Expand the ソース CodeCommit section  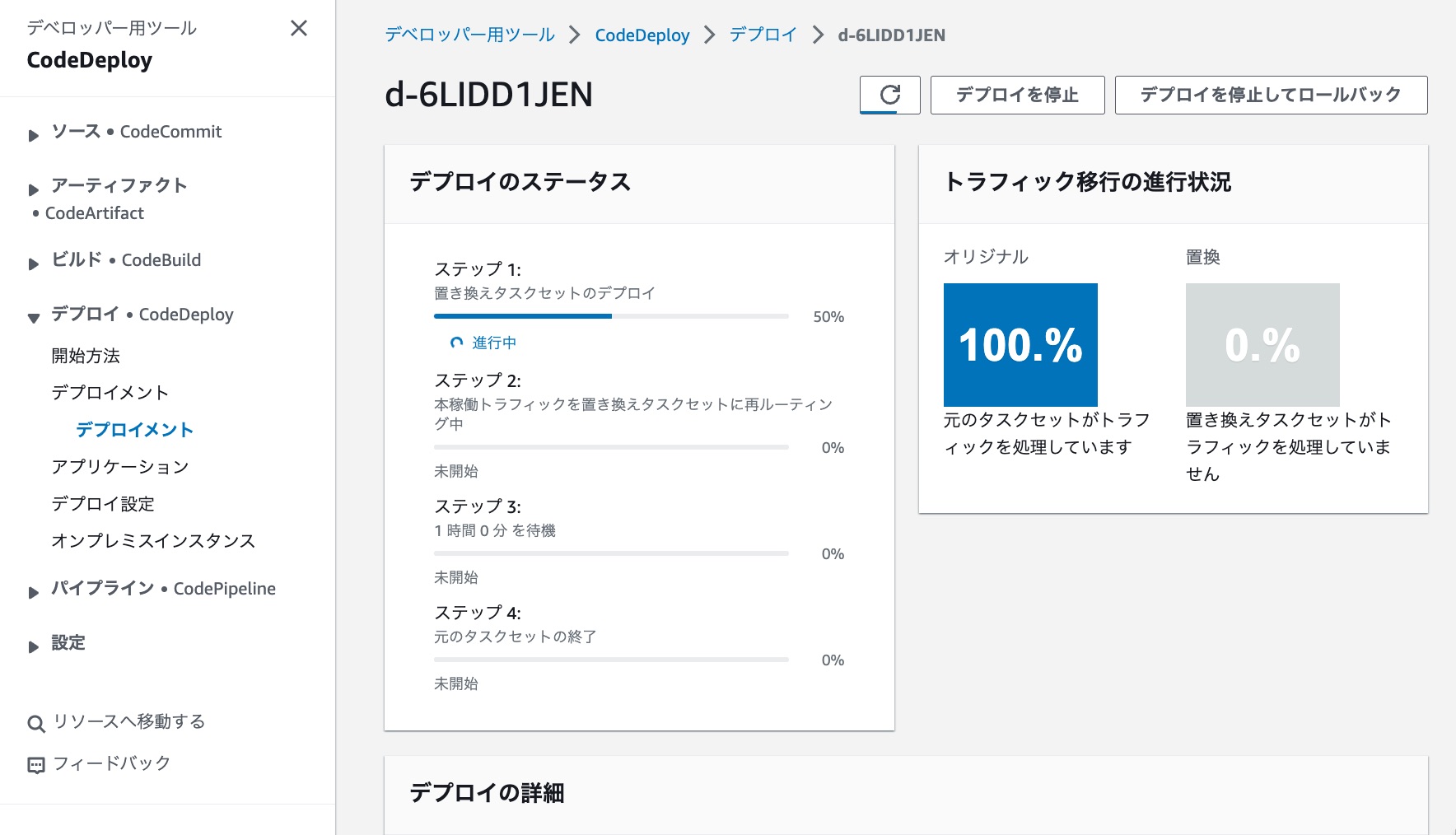(x=34, y=135)
